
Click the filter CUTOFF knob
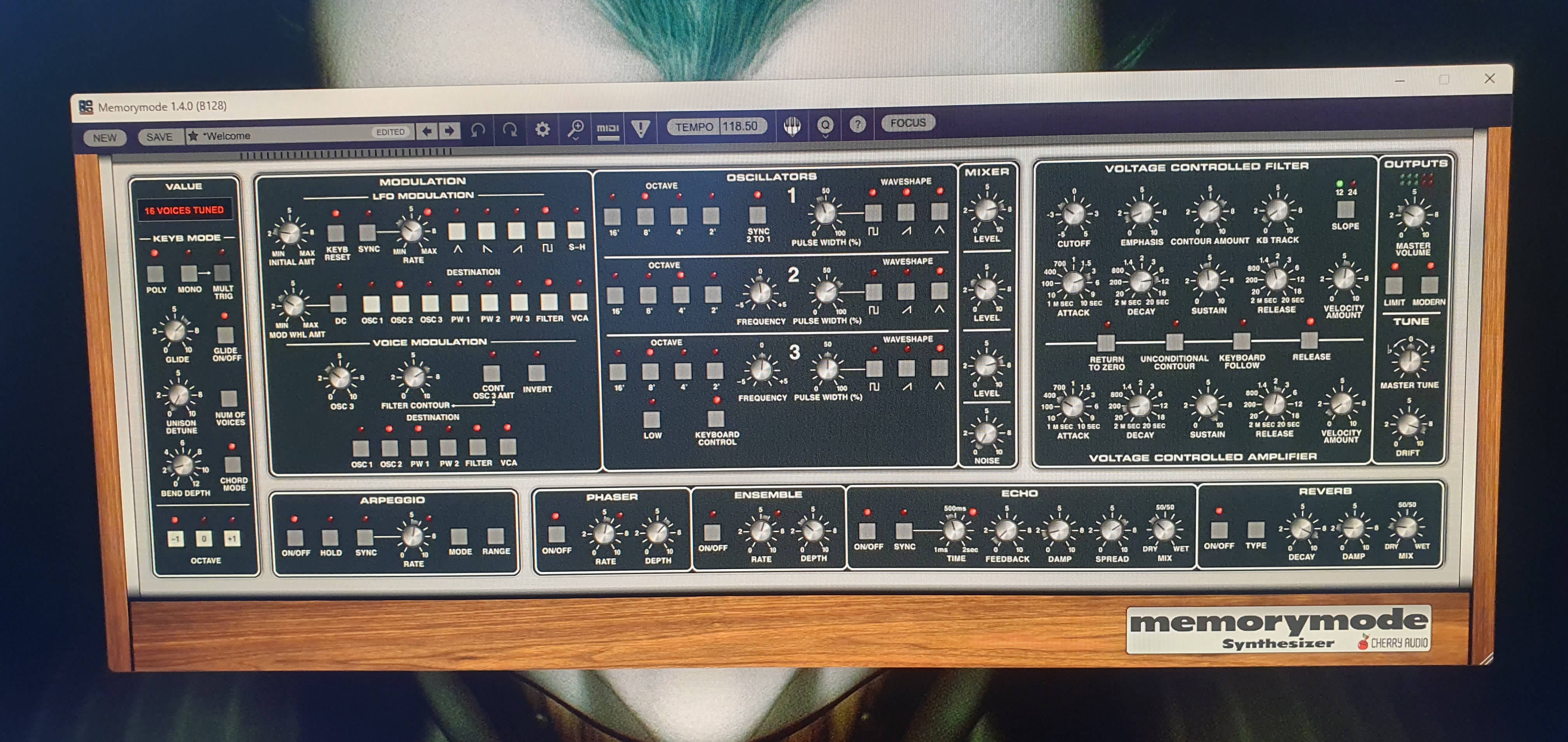(x=1074, y=213)
